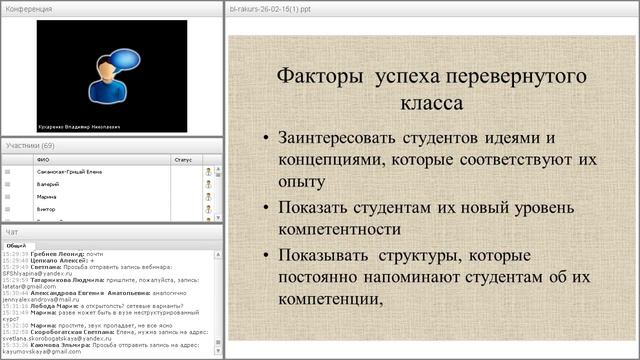This screenshot has width=640, height=360.
Task: Click email kayumovskaya@gmail.com in chat
Action: tap(42, 351)
